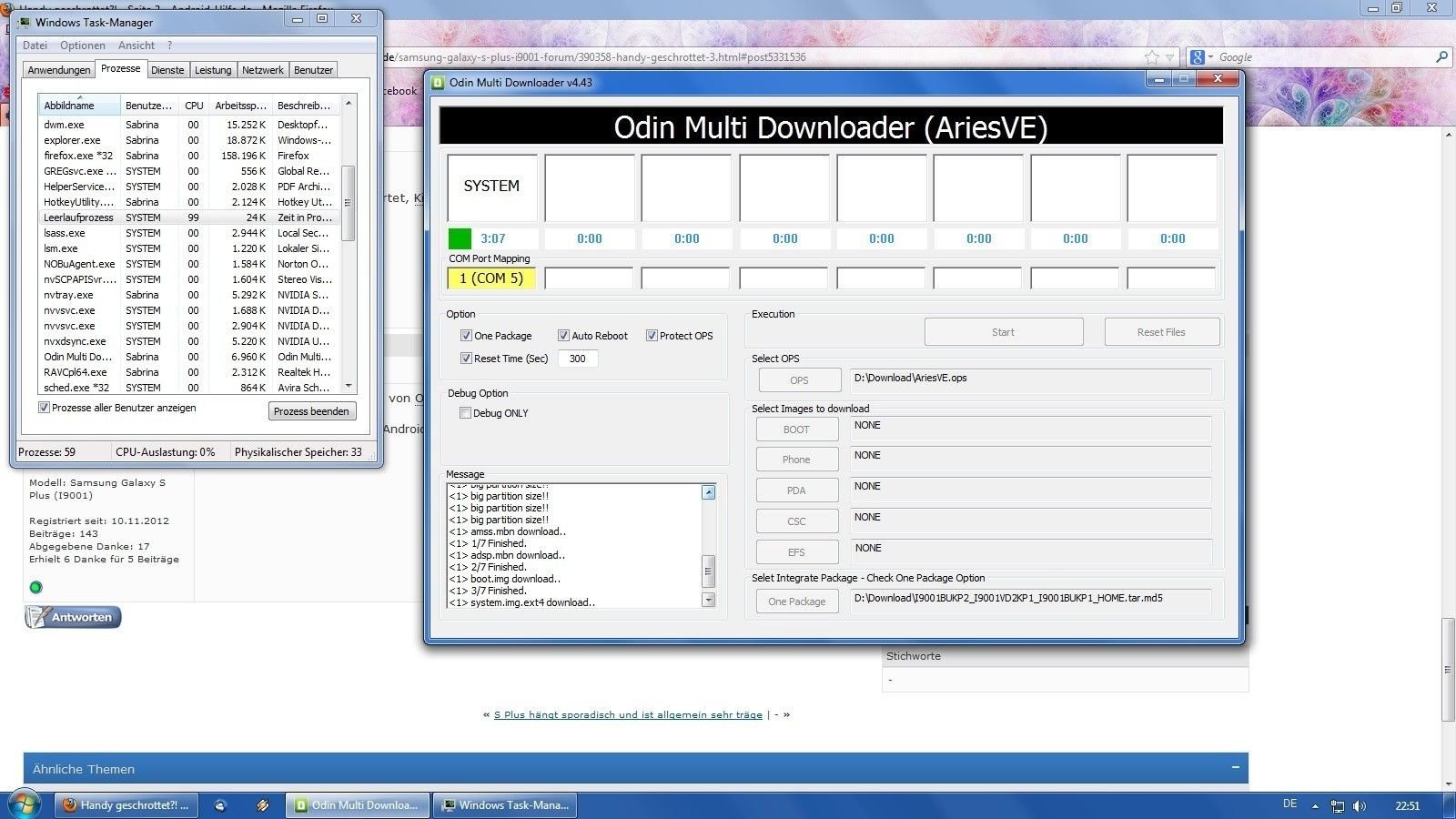
Task: Select the Leerlaufprozess row
Action: [x=189, y=217]
